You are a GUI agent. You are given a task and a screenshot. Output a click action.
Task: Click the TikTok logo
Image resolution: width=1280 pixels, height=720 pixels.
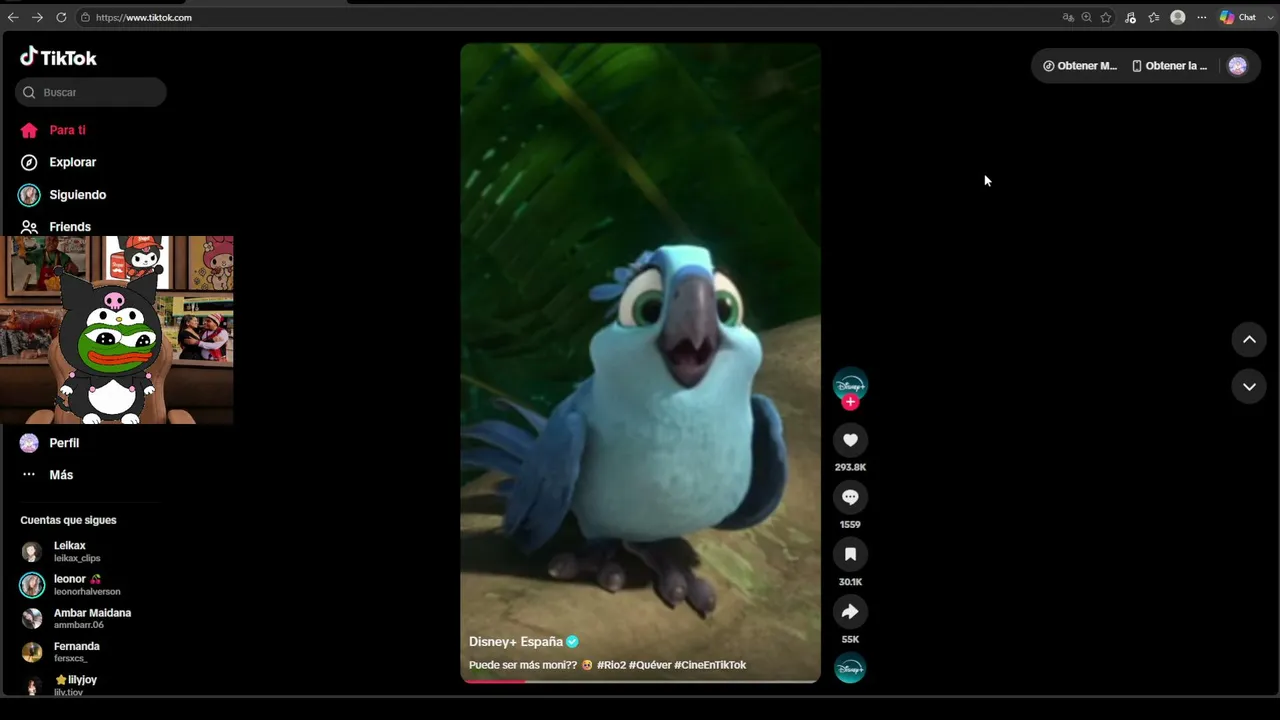pyautogui.click(x=58, y=57)
